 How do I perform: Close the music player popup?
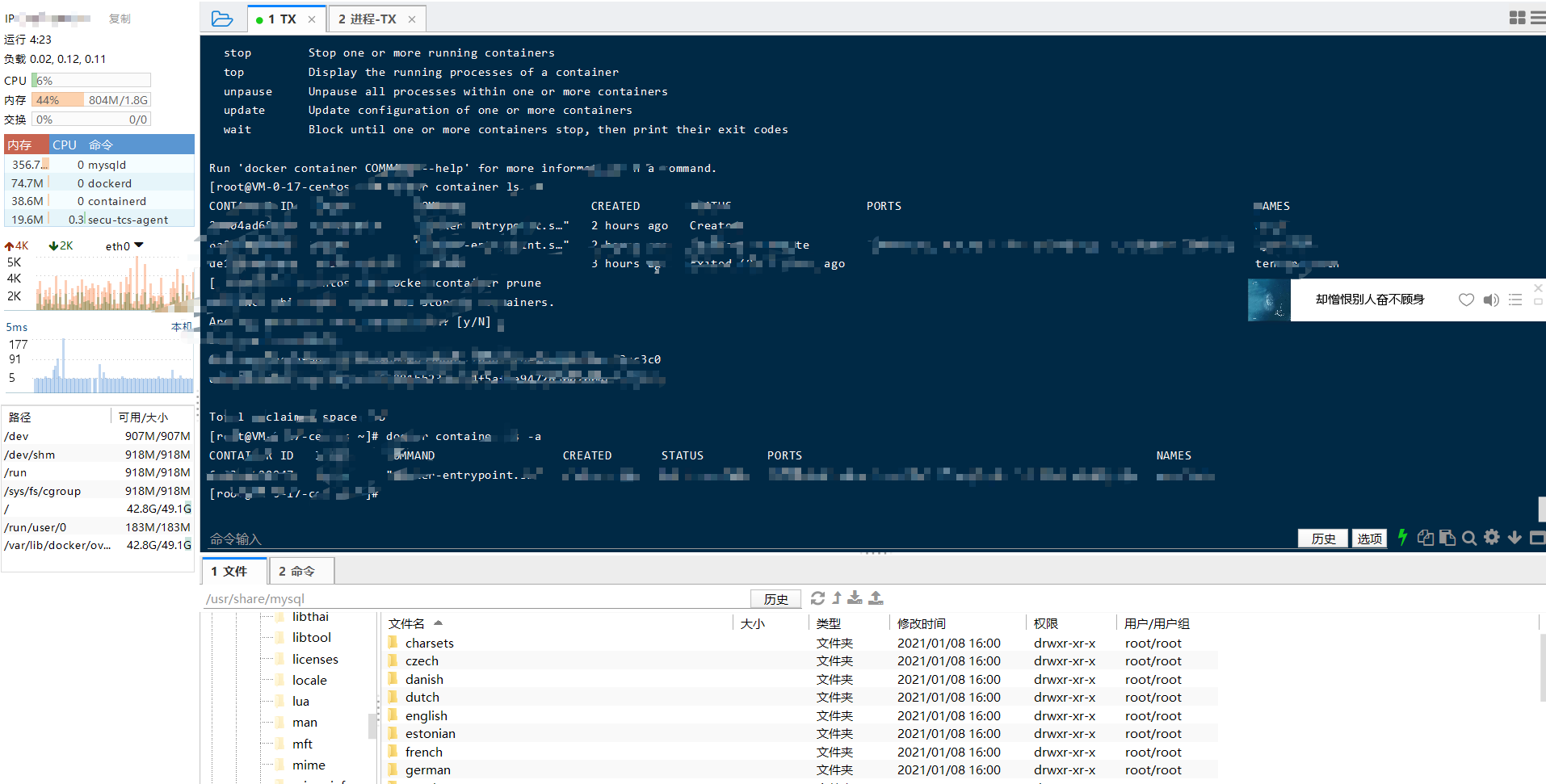click(x=1538, y=288)
